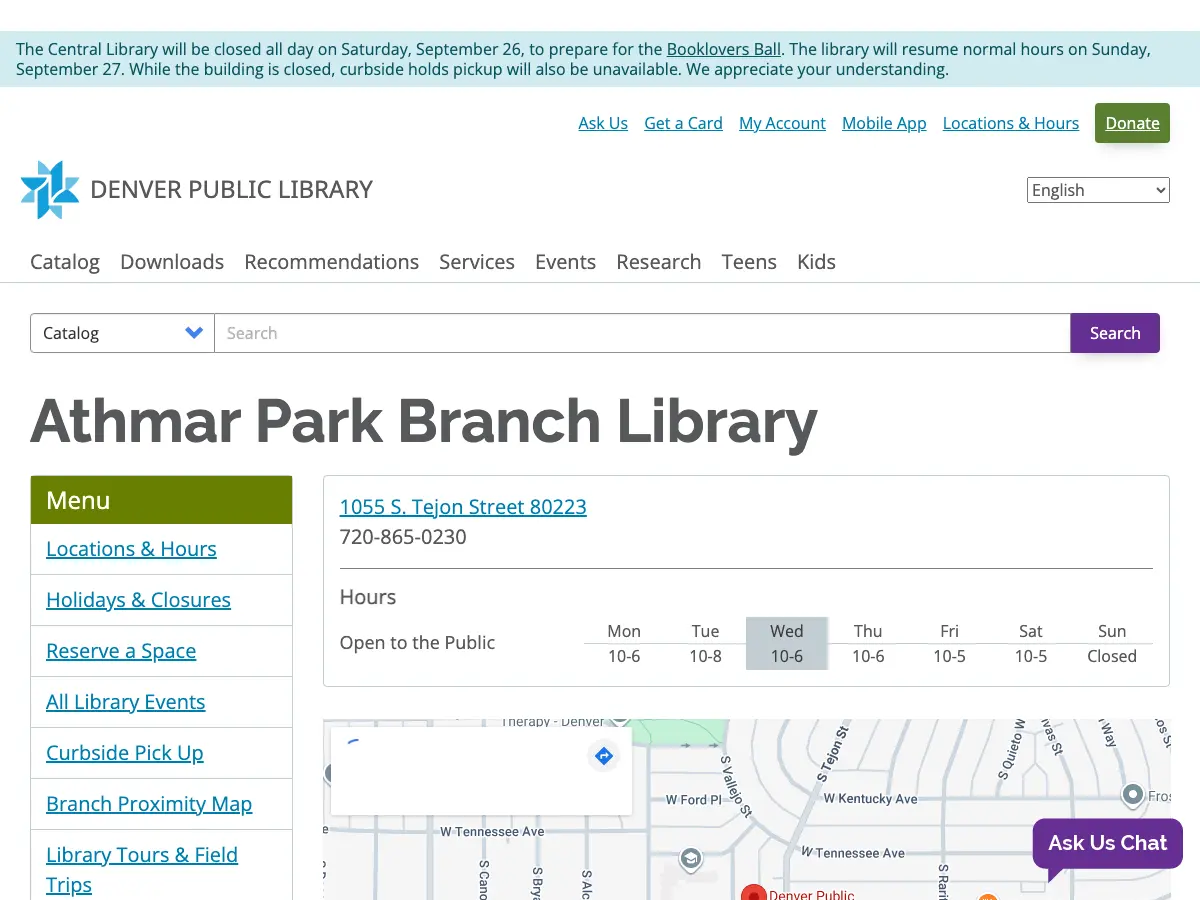Screen dimensions: 1200x900
Task: Select Curbside Pick Up in side menu
Action: (124, 753)
